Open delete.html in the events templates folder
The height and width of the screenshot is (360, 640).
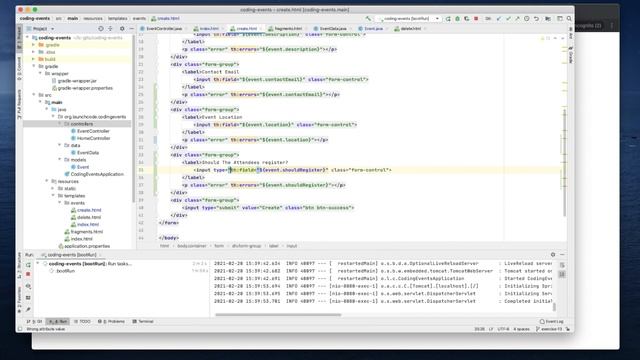[86, 217]
